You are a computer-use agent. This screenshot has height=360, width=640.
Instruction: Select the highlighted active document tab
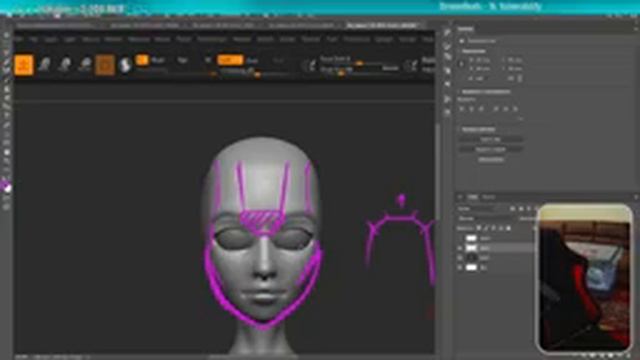[382, 25]
